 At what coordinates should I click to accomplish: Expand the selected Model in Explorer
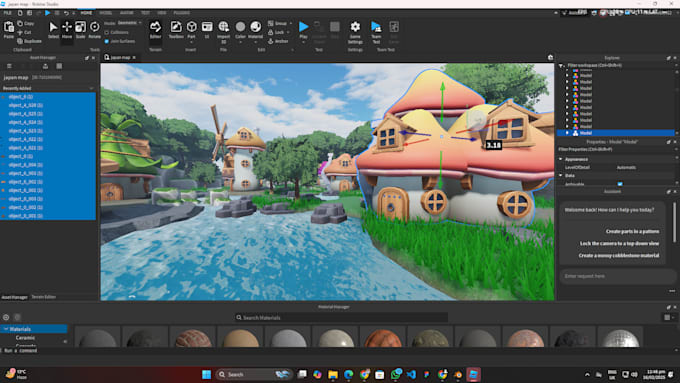[x=567, y=133]
